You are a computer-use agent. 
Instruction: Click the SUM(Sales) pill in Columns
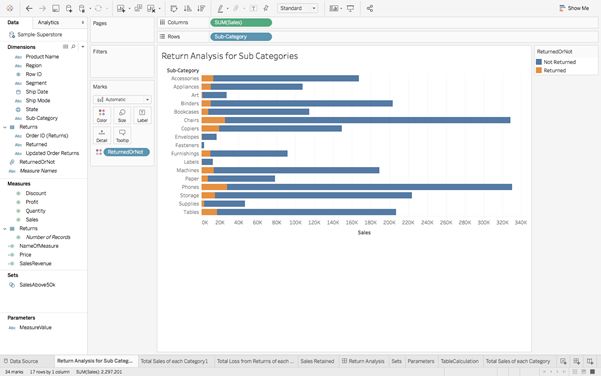pyautogui.click(x=241, y=23)
